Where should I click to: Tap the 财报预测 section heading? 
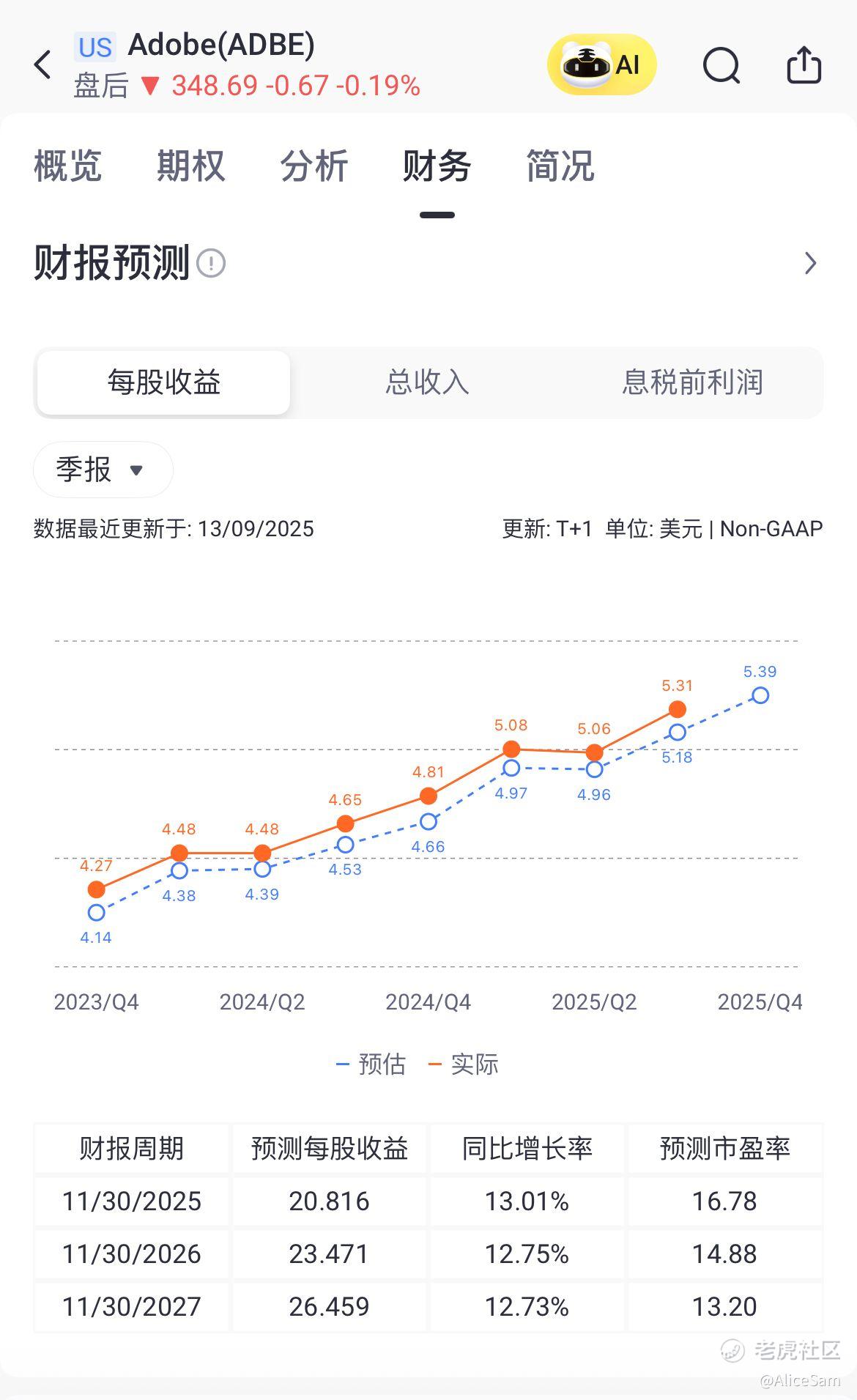111,263
